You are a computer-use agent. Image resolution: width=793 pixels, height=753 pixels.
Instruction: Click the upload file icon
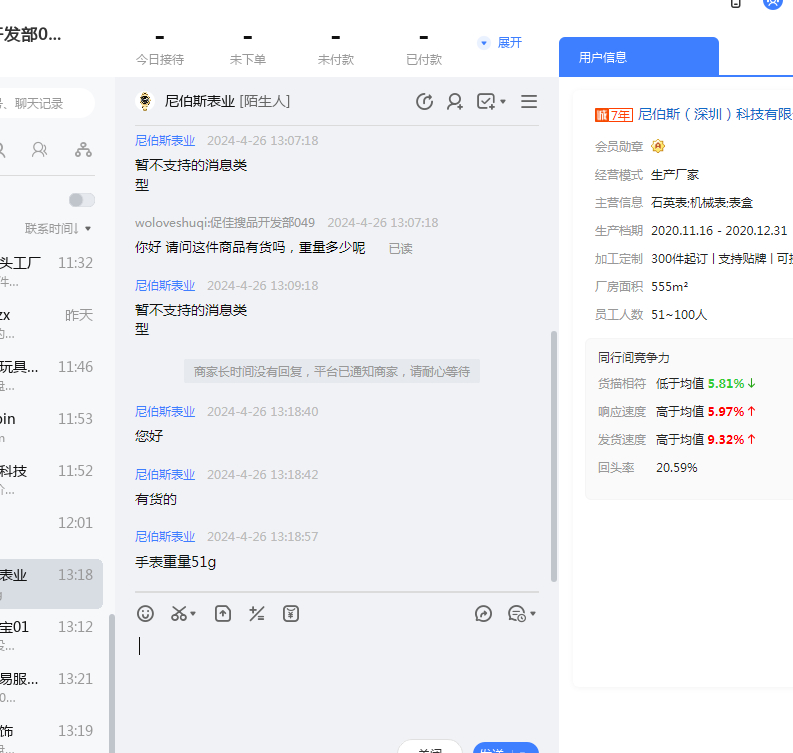click(x=223, y=614)
